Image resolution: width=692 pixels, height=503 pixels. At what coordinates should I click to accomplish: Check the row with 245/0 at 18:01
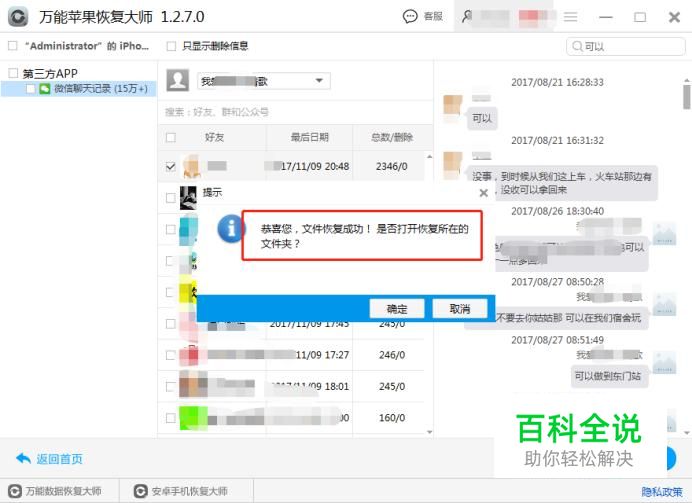tap(170, 387)
